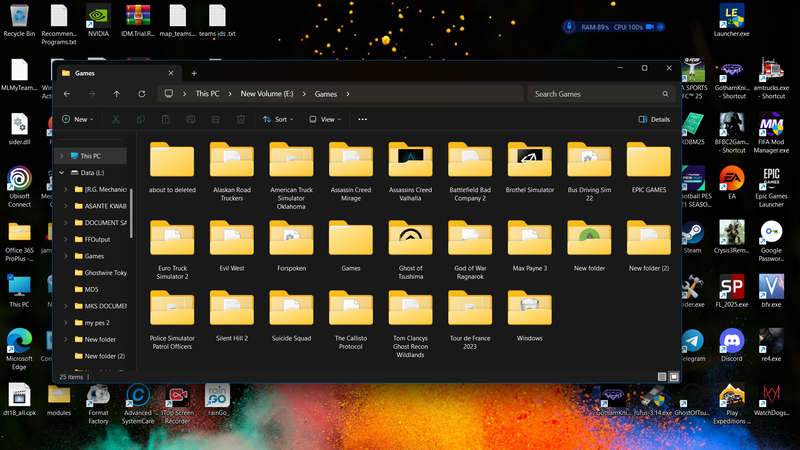Select the Suicide Squad folder
This screenshot has height=450, width=800.
[291, 316]
